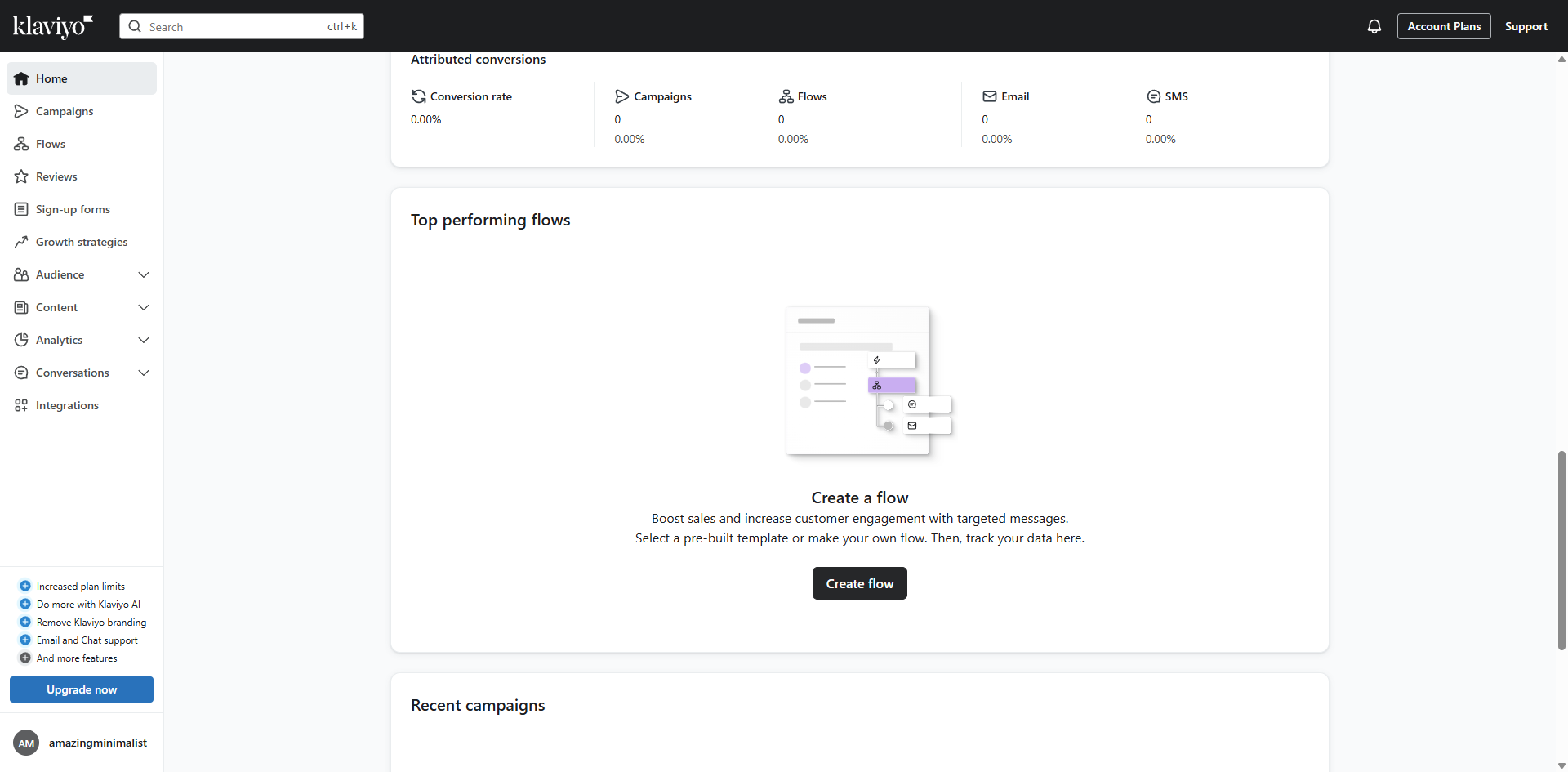Click the Integrations icon in sidebar
This screenshot has width=1568, height=772.
pos(21,405)
